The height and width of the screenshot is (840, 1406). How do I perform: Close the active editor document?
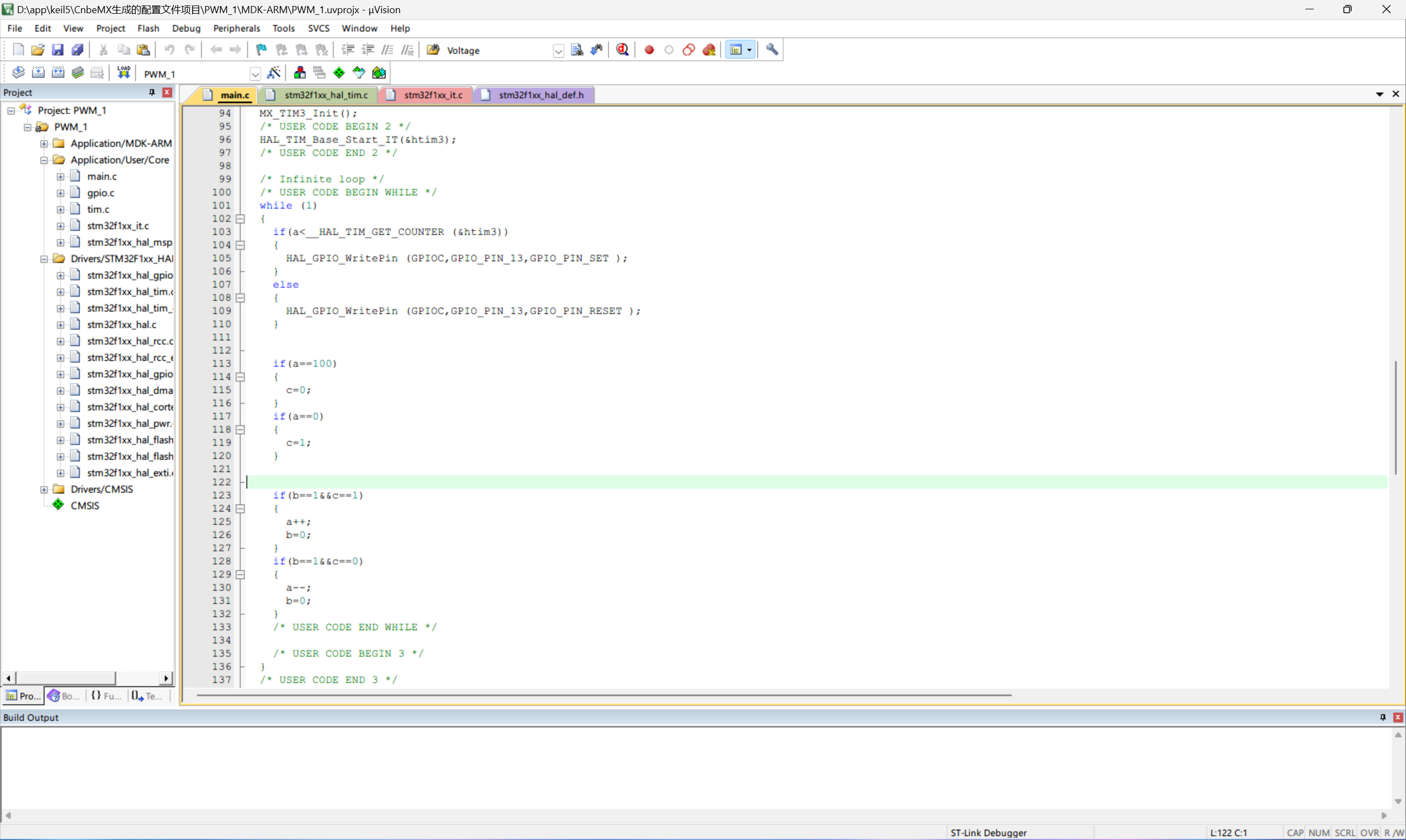1396,94
